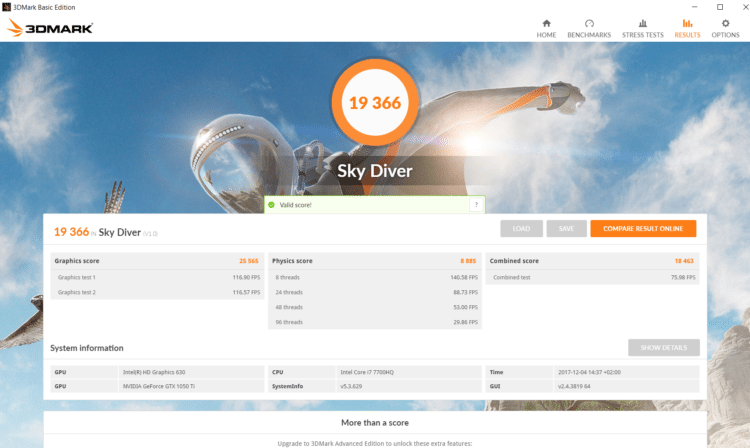Open the Benchmarks gauge icon
750x448 pixels.
589,23
